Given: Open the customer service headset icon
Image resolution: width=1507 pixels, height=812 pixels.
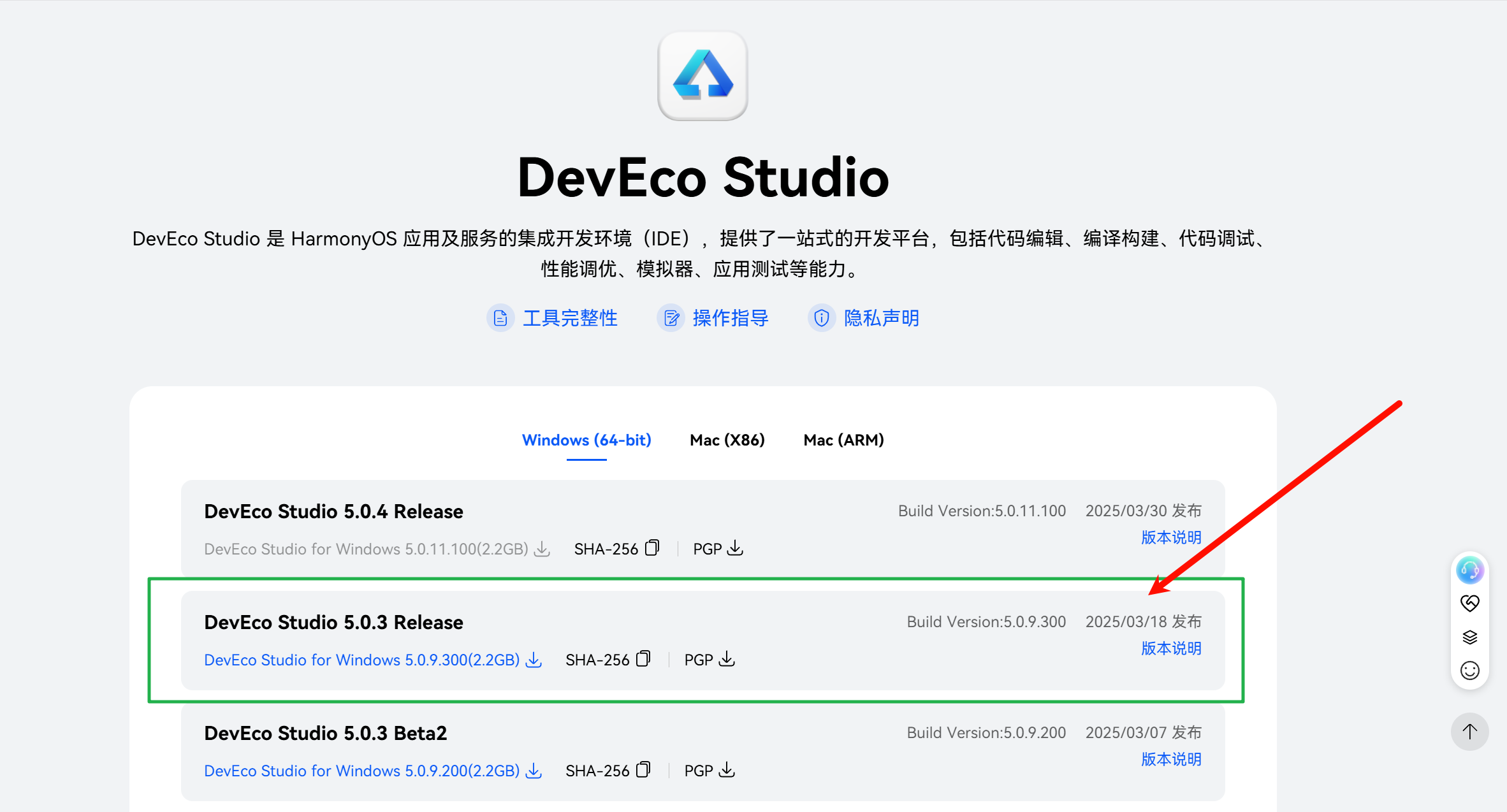Looking at the screenshot, I should tap(1469, 570).
